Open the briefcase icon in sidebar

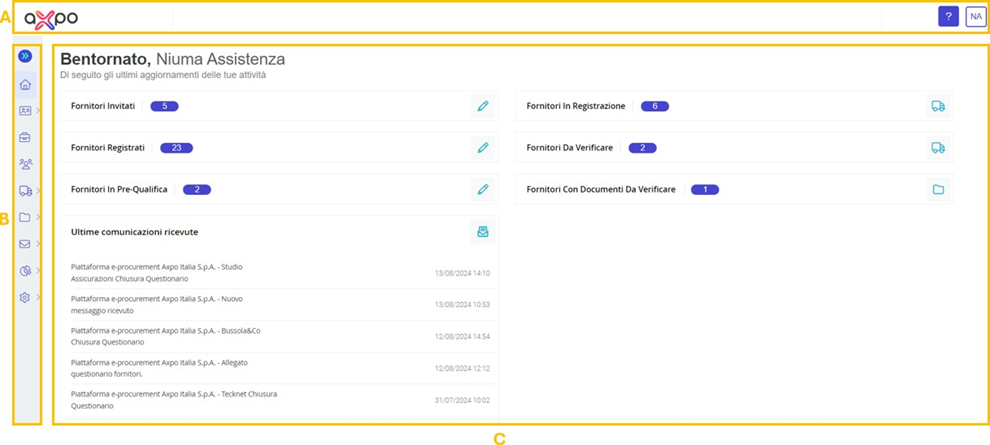click(x=25, y=137)
